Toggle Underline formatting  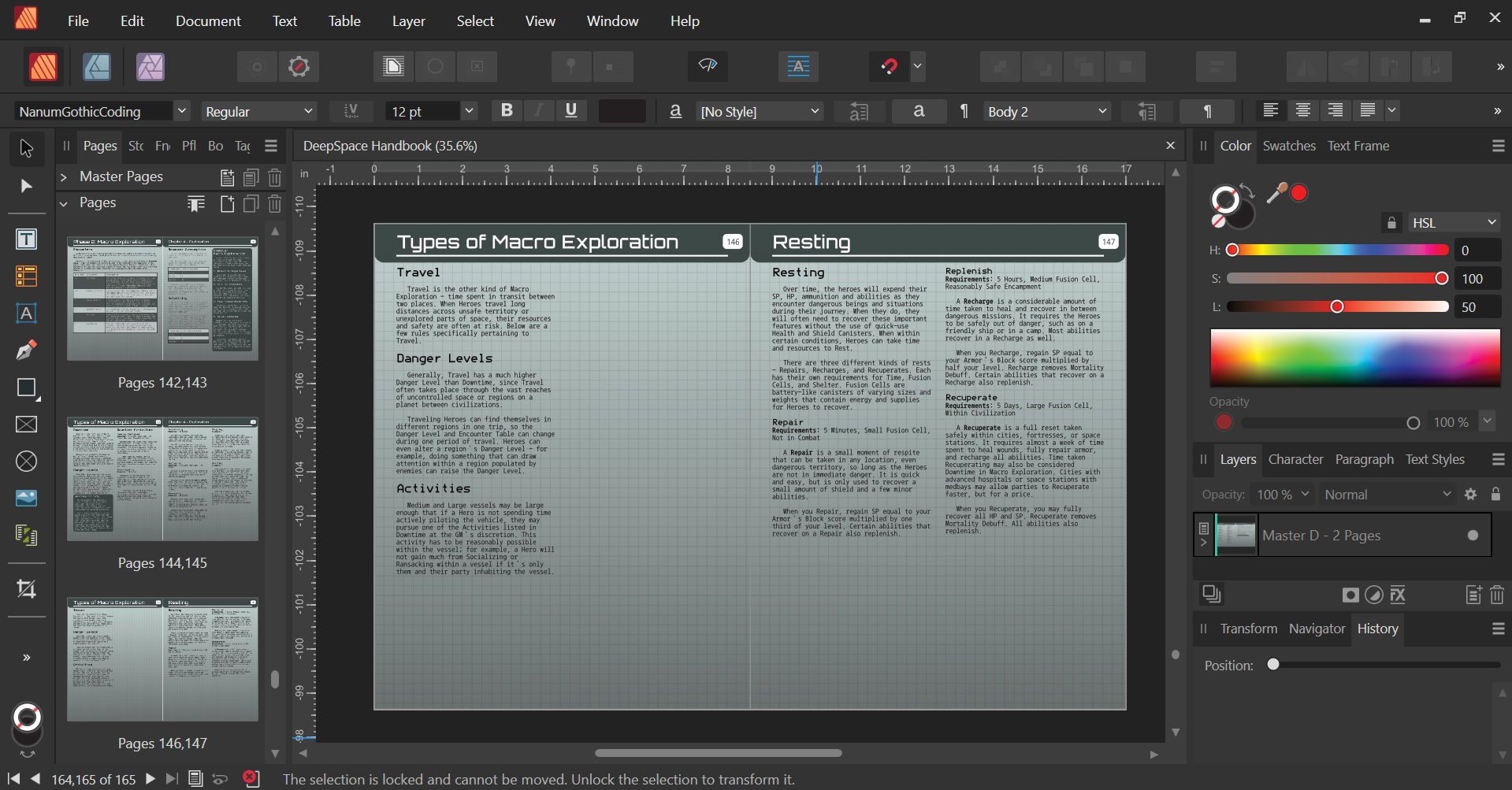coord(571,111)
